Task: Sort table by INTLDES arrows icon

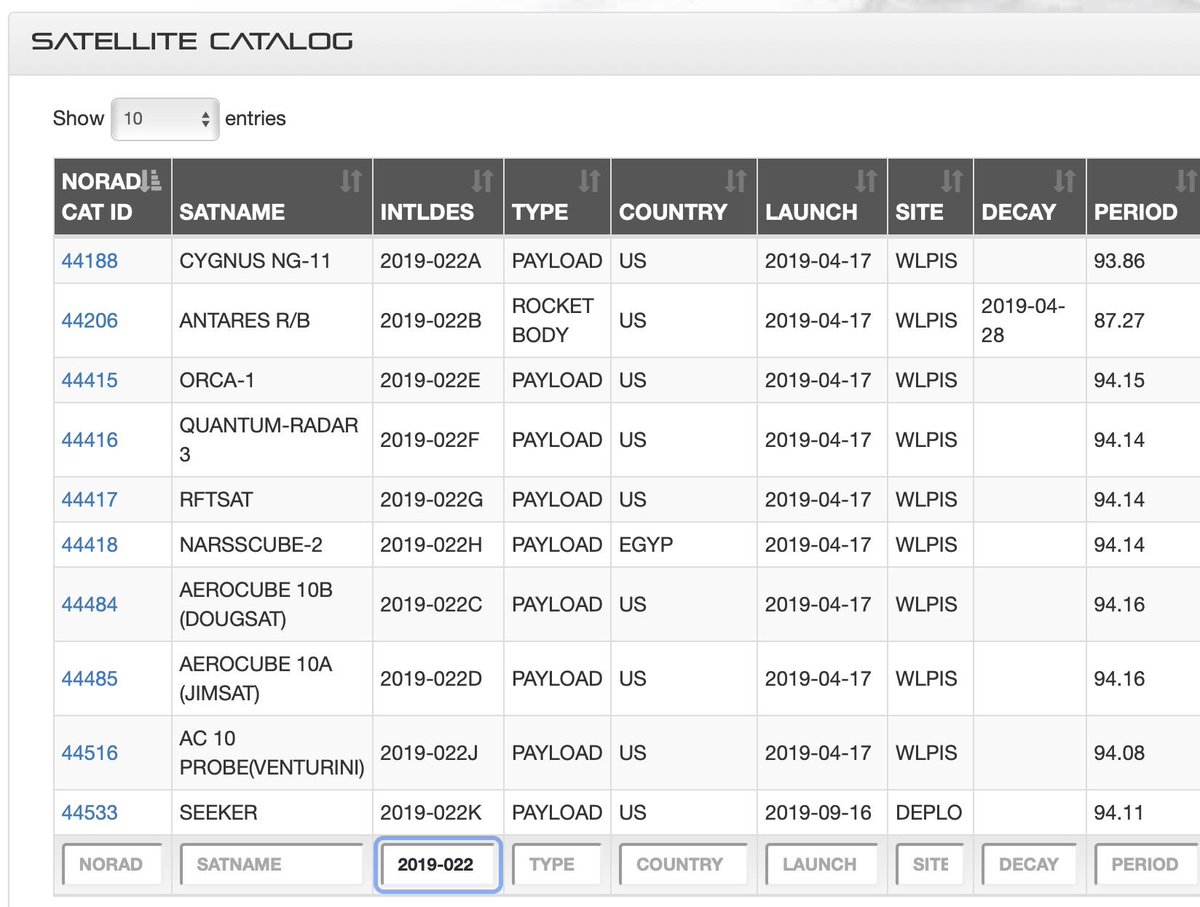Action: (x=482, y=181)
